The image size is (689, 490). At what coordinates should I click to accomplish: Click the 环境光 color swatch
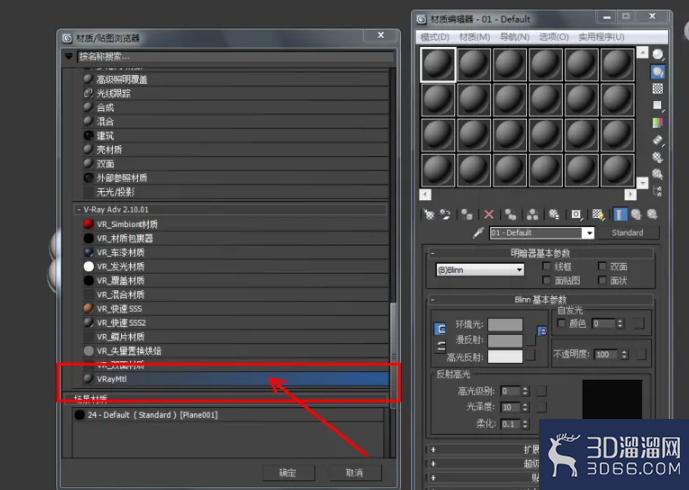click(x=505, y=325)
